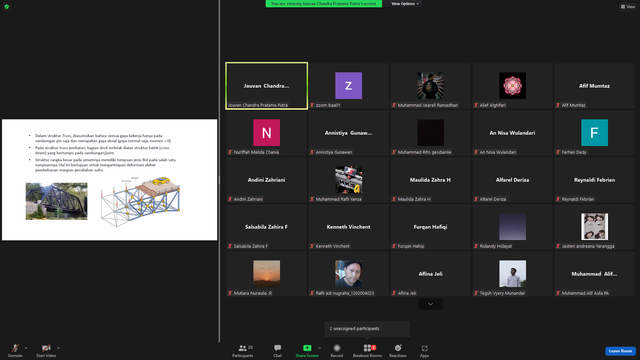Open the Chat panel
The height and width of the screenshot is (360, 640).
click(278, 350)
